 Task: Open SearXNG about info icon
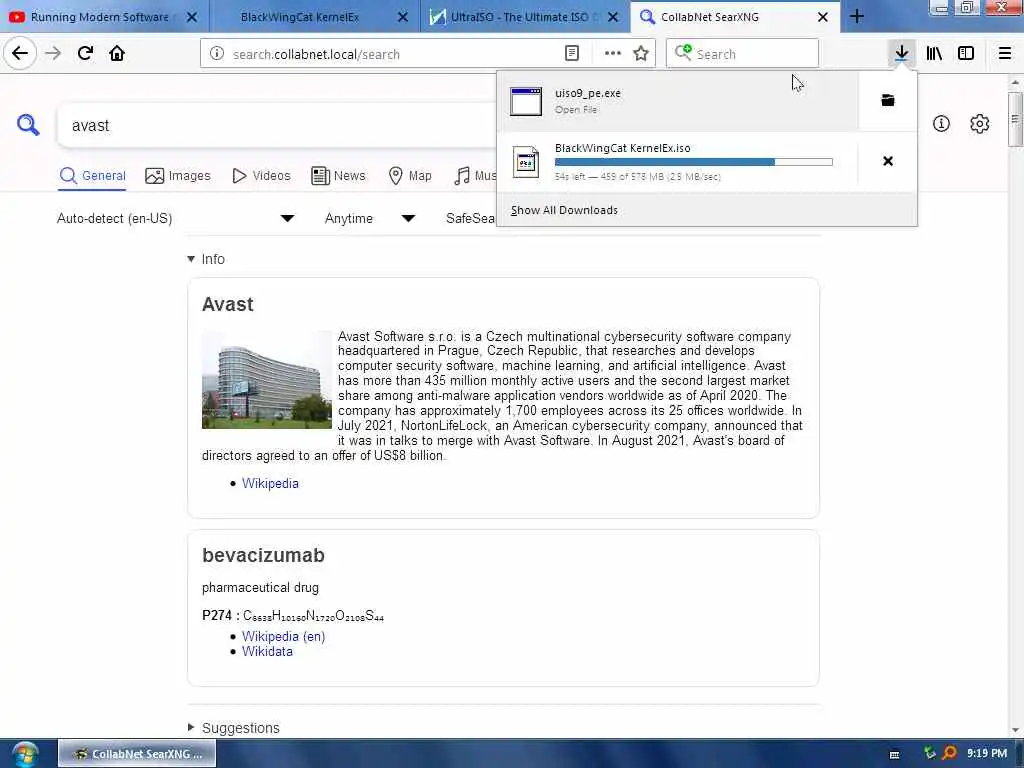click(941, 123)
